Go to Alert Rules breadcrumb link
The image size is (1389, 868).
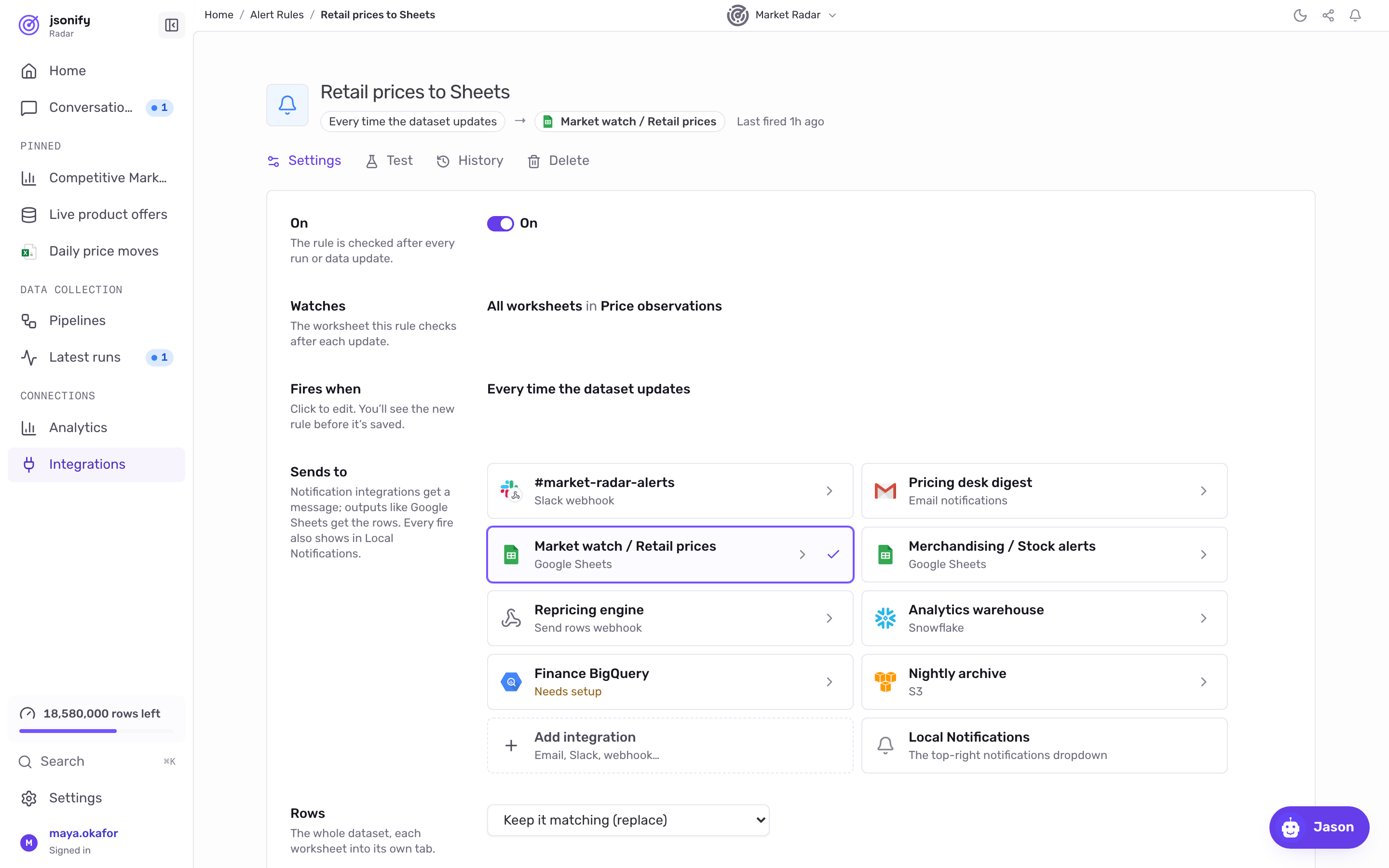click(277, 15)
